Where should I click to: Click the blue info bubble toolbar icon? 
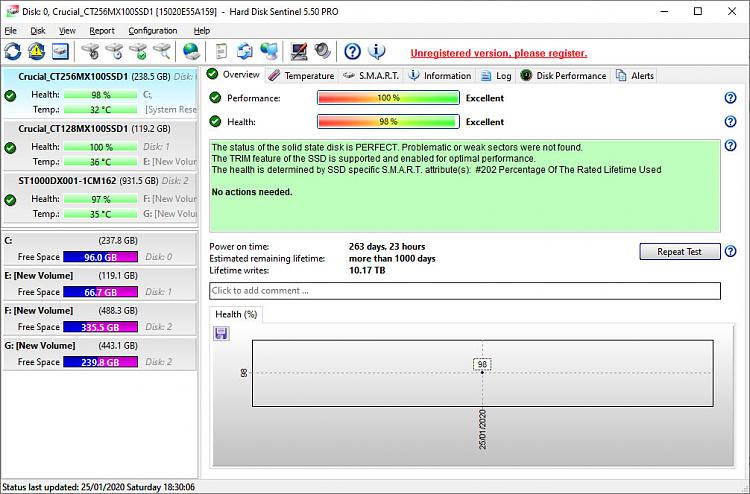[377, 51]
